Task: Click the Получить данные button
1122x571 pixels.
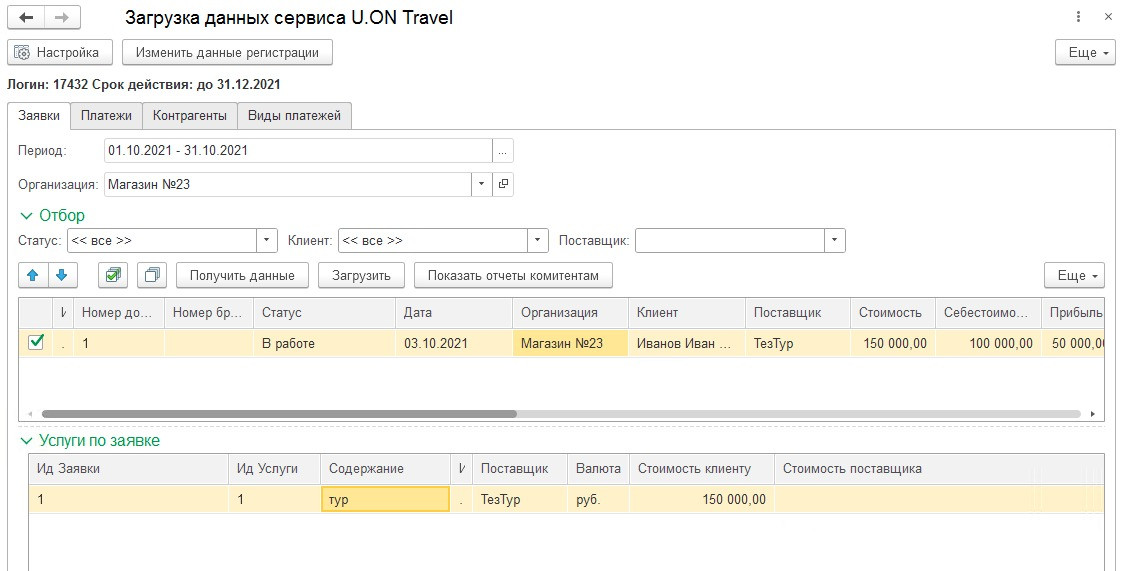Action: [x=242, y=275]
